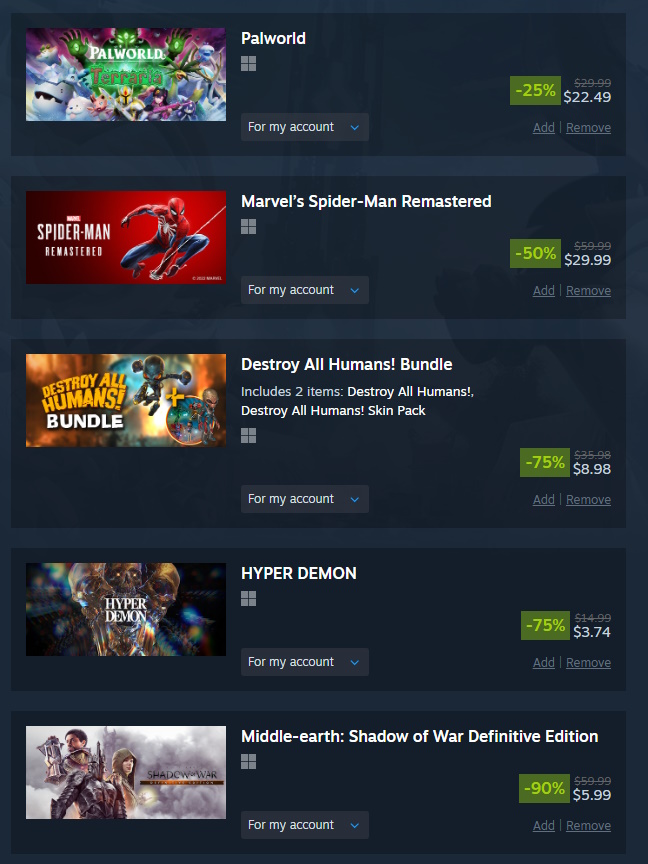Image resolution: width=648 pixels, height=864 pixels.
Task: Click Windows icon under Middle-earth: Shadow of War
Action: (249, 762)
